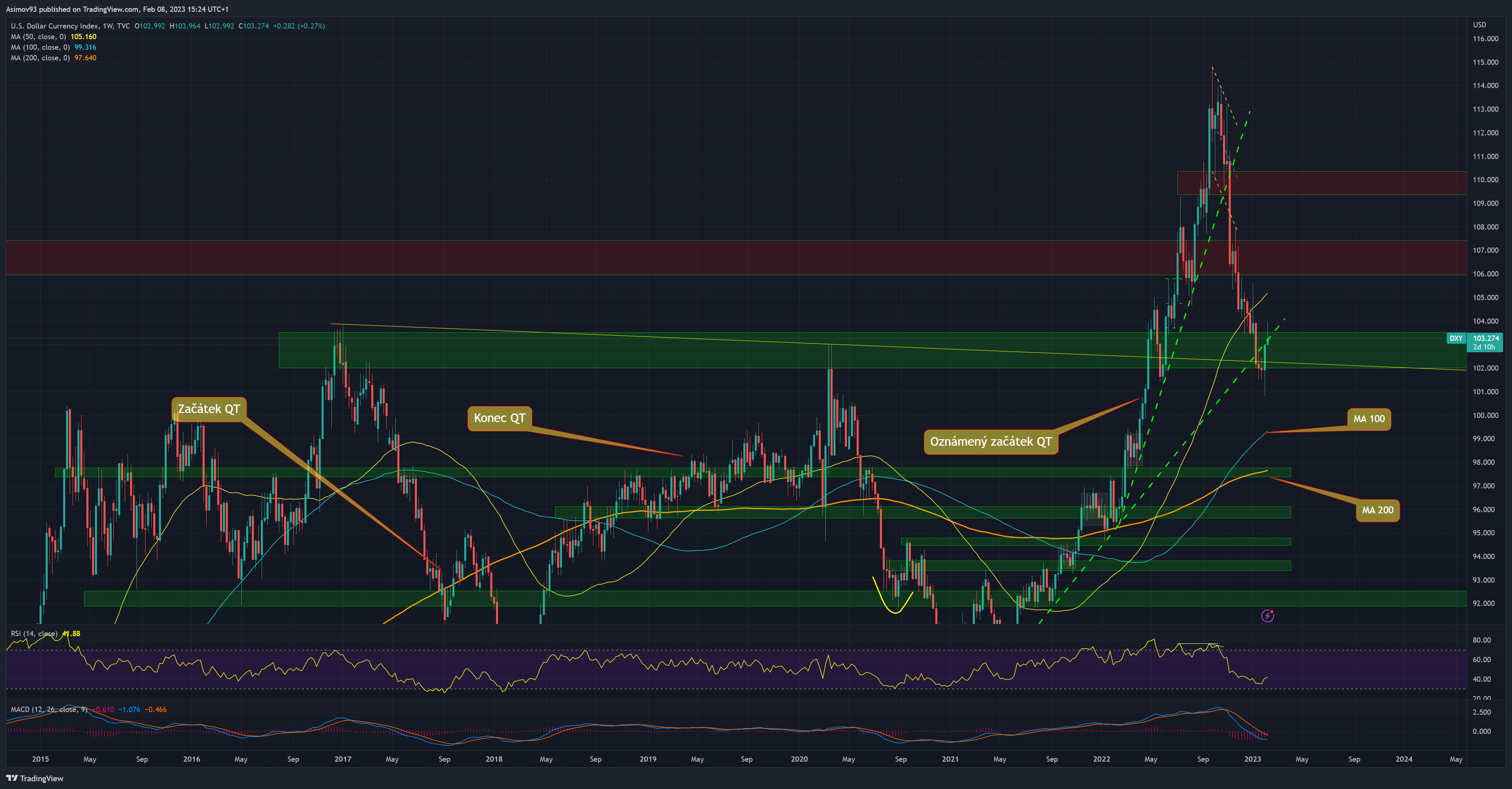Click the MACD (12, 26, close, 9) legend
This screenshot has width=1512, height=789.
tap(49, 709)
